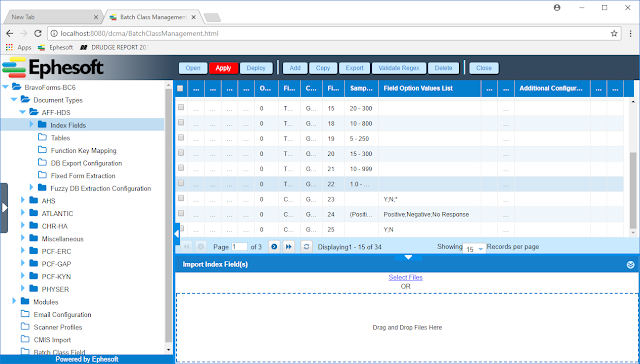Expand the Modules tree node

14,301
